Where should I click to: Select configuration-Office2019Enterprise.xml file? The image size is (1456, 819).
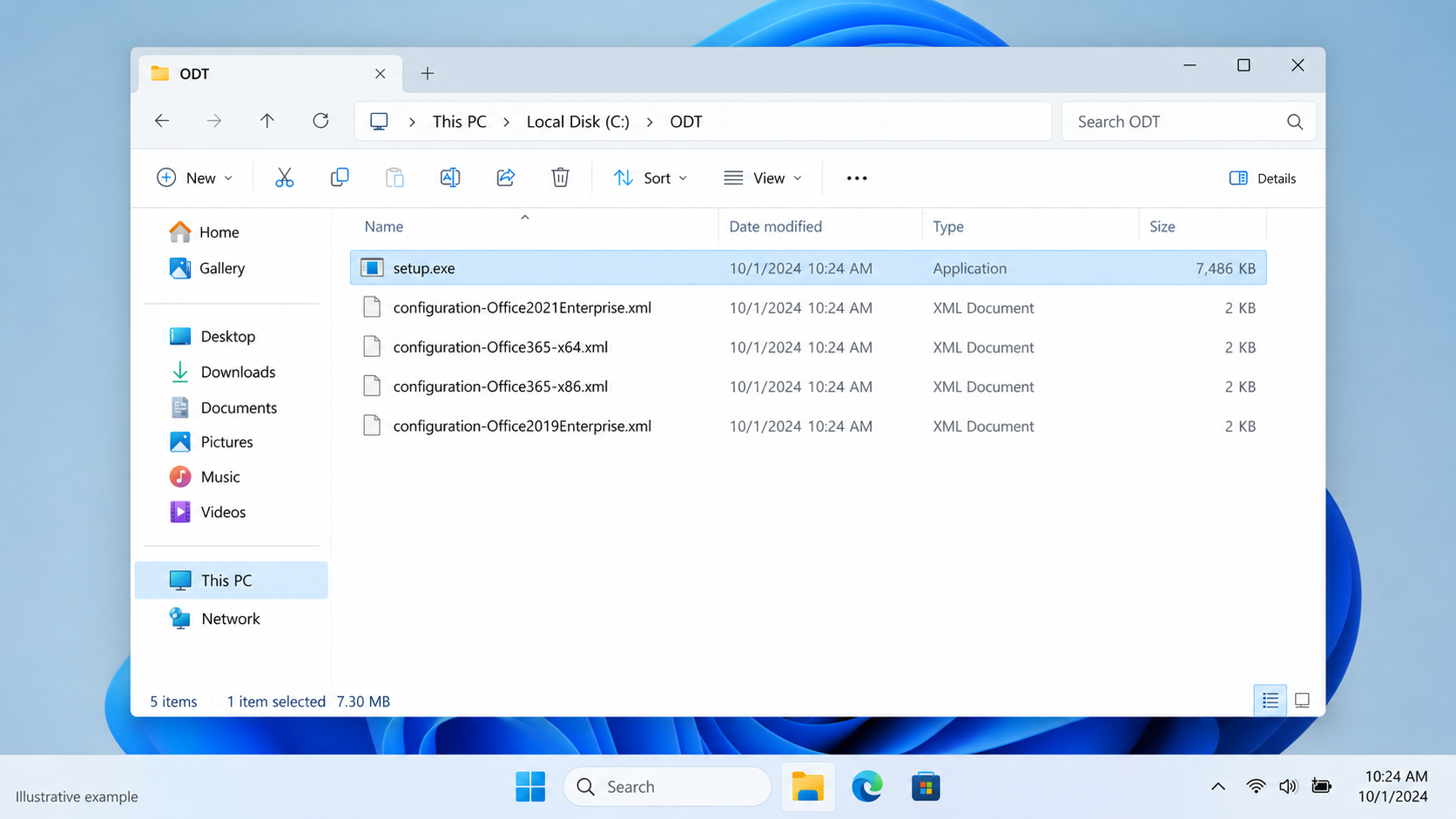coord(808,426)
